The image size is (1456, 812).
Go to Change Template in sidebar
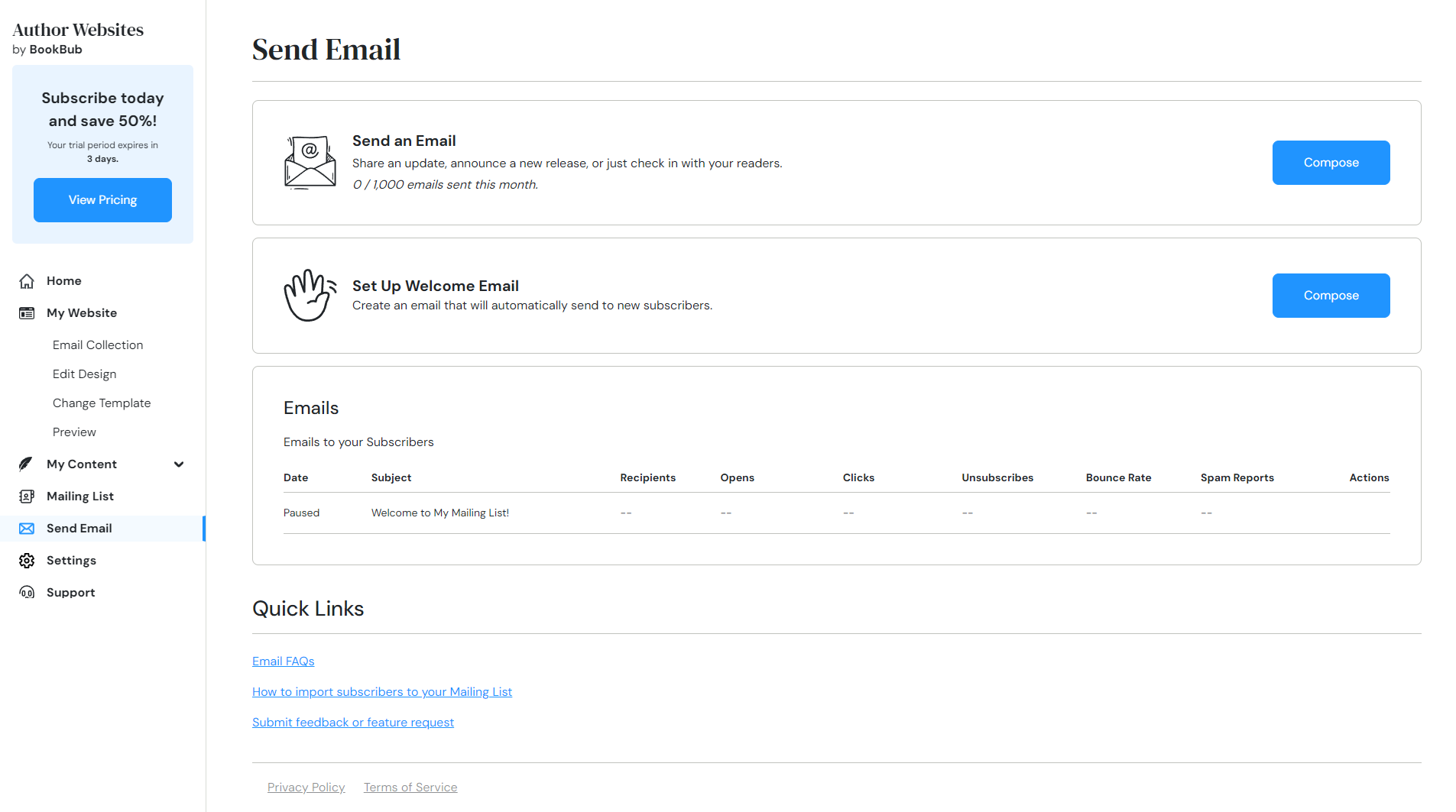tap(102, 403)
